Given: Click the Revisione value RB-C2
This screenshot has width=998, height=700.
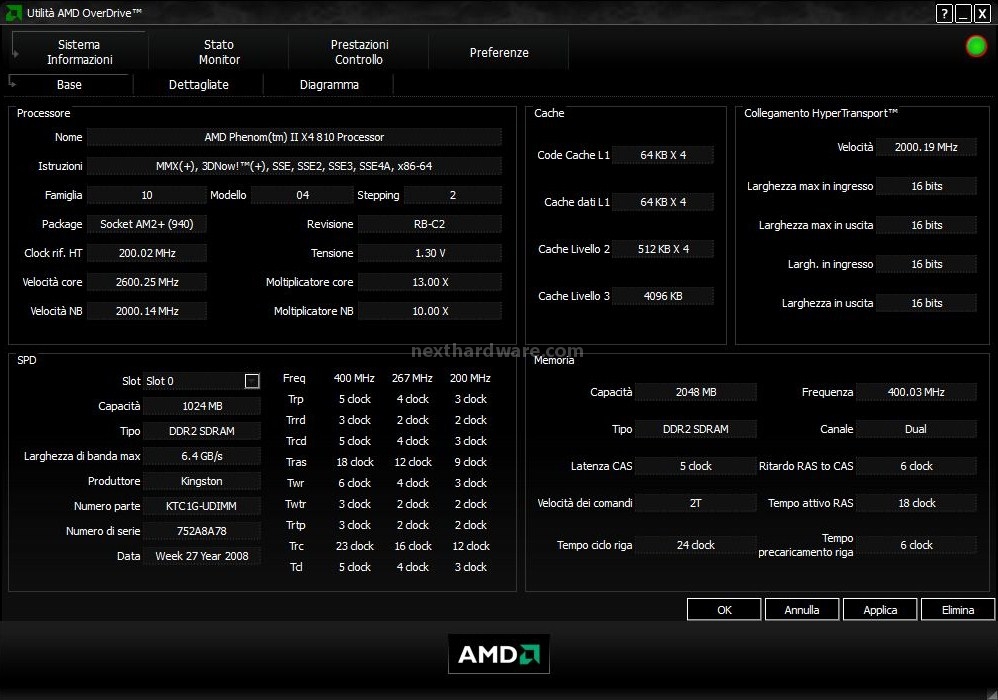Looking at the screenshot, I should (430, 224).
